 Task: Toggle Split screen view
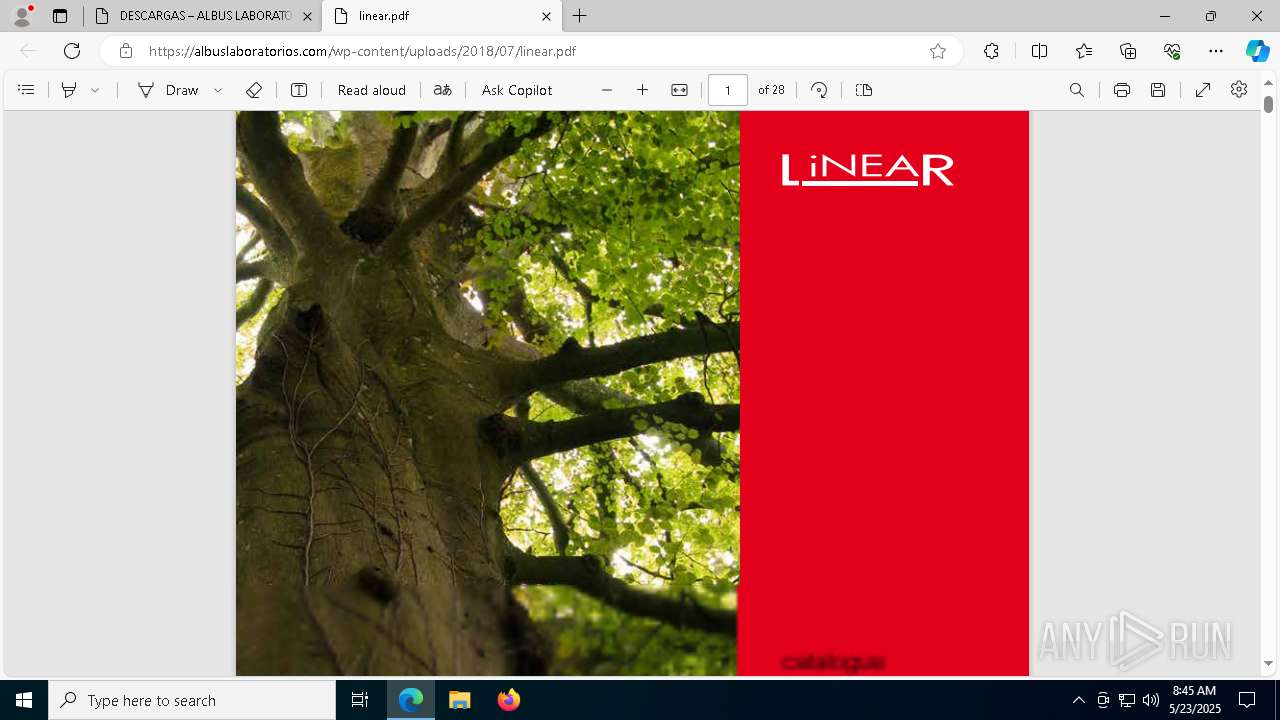(1039, 51)
